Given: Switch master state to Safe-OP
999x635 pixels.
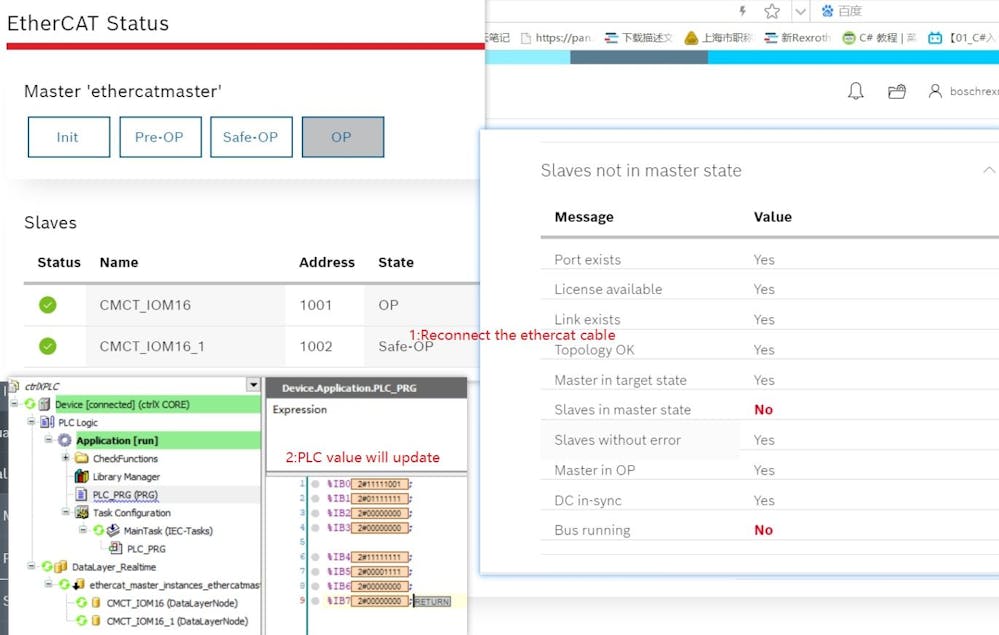Looking at the screenshot, I should (x=250, y=137).
